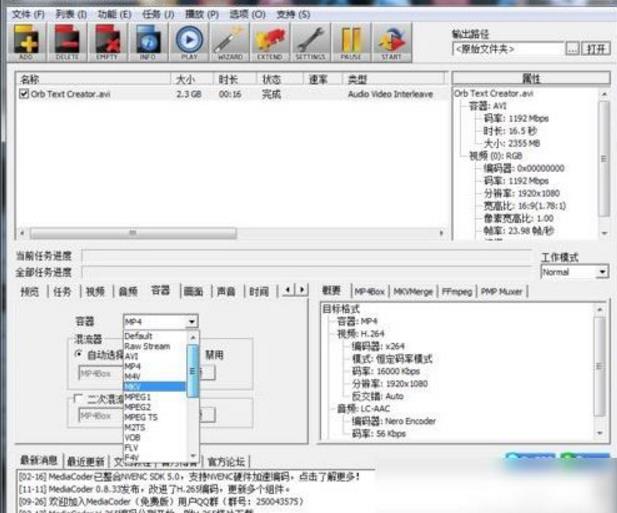Switch to the PMP Muxer tab

(x=502, y=292)
